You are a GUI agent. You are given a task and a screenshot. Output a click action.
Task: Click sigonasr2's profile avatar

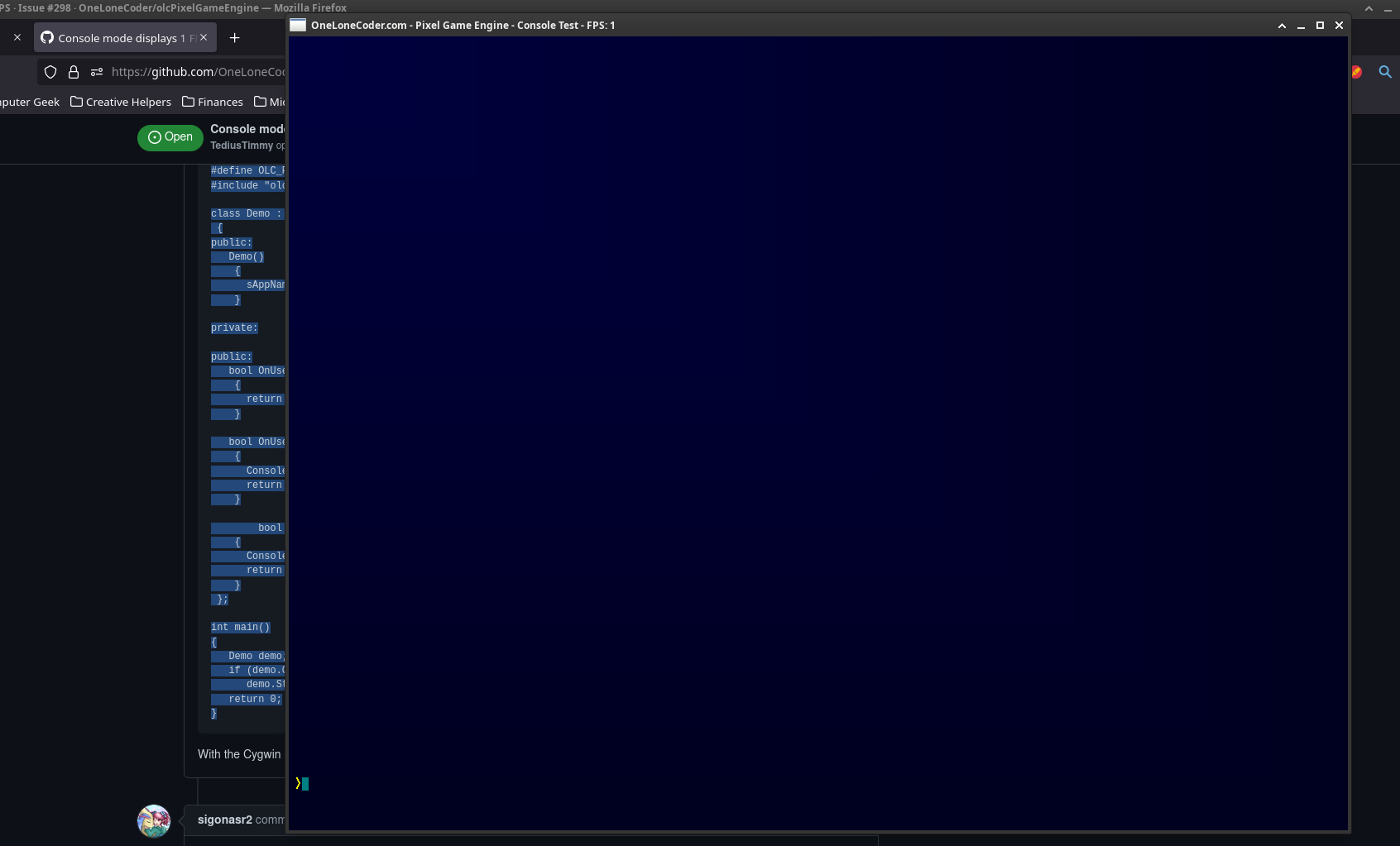pos(153,820)
